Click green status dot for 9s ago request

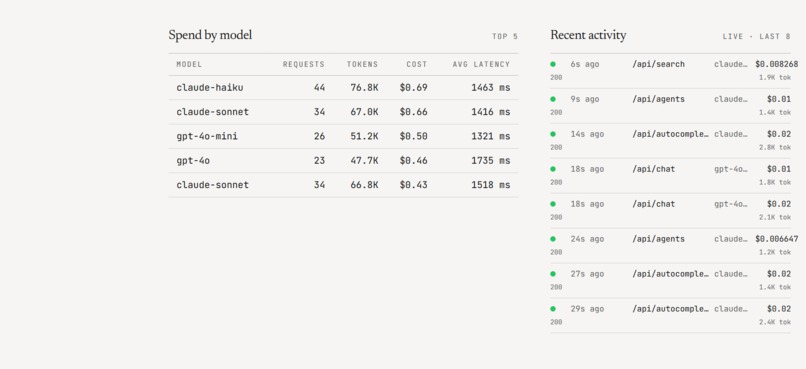[x=553, y=99]
